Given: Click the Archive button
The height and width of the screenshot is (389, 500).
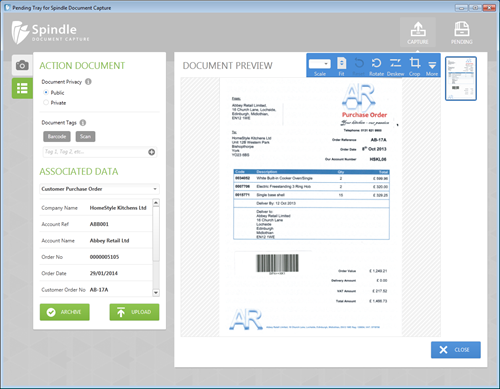Looking at the screenshot, I should pos(65,312).
